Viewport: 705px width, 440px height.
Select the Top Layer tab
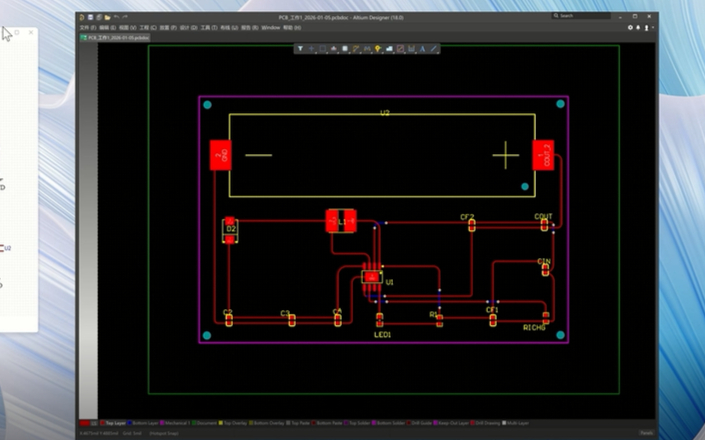click(113, 423)
